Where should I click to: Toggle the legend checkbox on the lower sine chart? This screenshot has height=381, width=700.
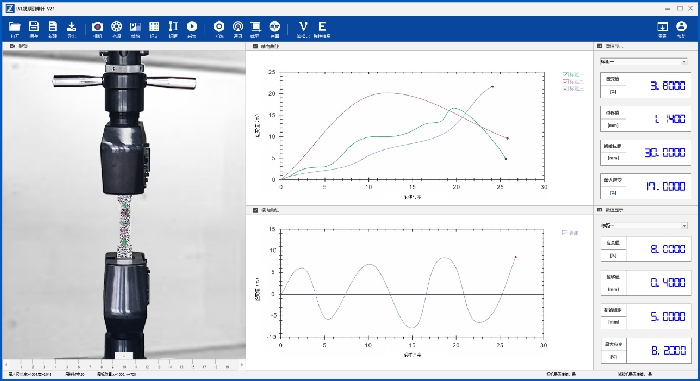pos(564,233)
